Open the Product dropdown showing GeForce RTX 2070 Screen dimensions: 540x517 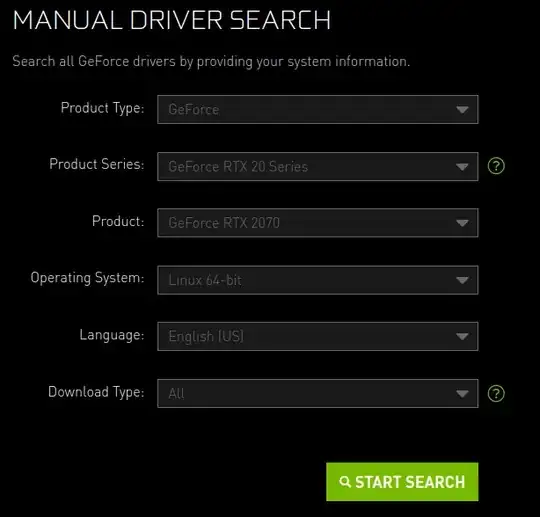coord(318,223)
